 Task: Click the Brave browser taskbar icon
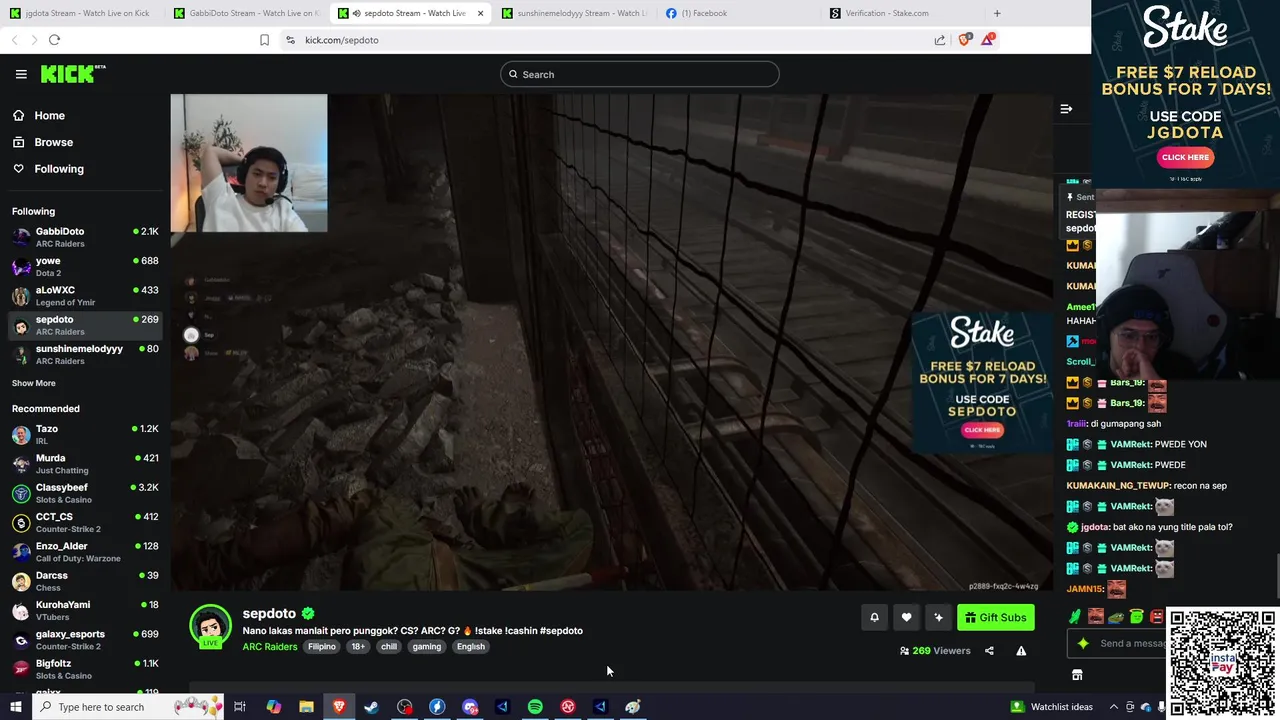(x=339, y=707)
